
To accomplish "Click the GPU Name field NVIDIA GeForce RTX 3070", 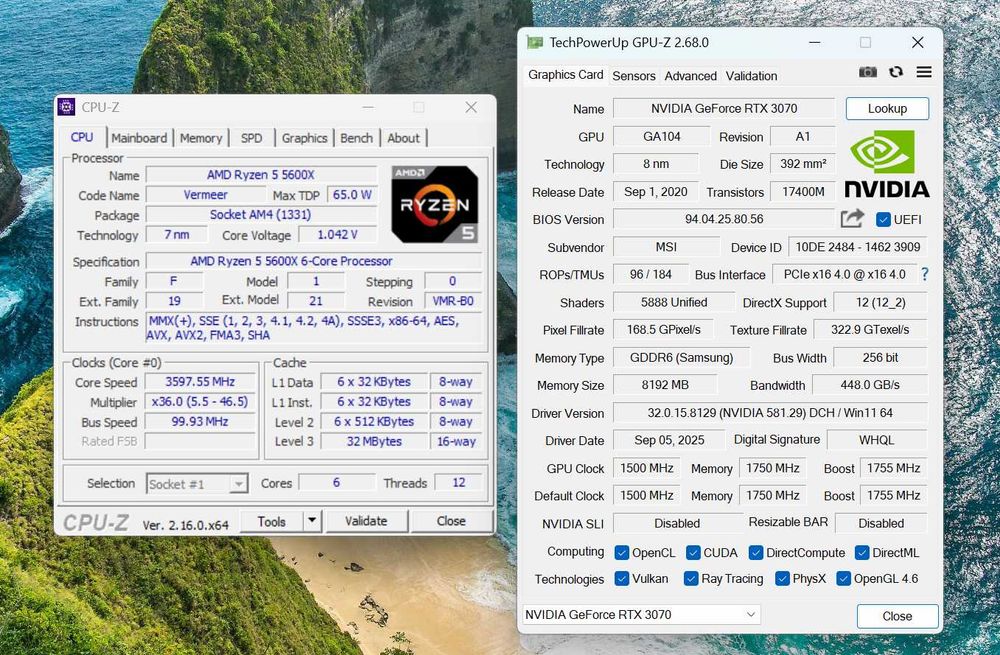I will pos(724,108).
